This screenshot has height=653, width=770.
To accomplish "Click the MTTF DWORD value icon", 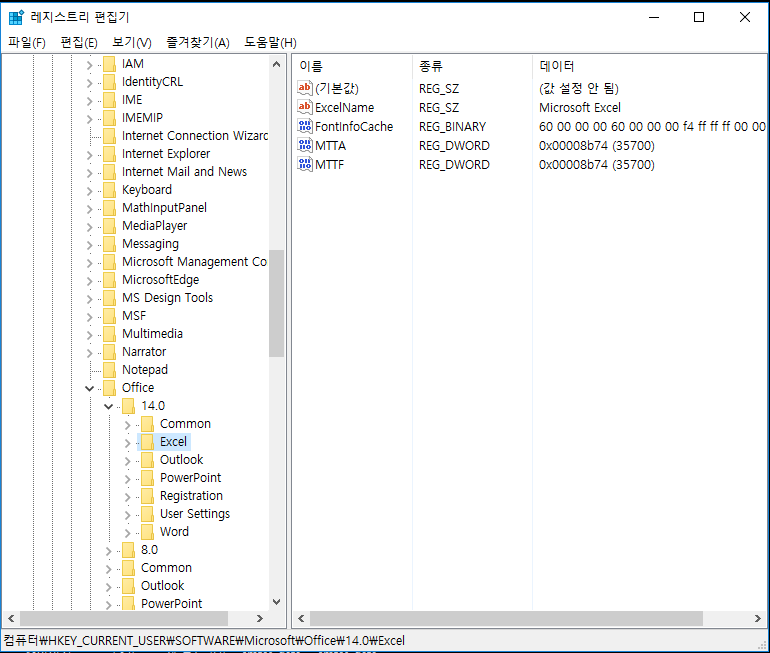I will coord(304,164).
